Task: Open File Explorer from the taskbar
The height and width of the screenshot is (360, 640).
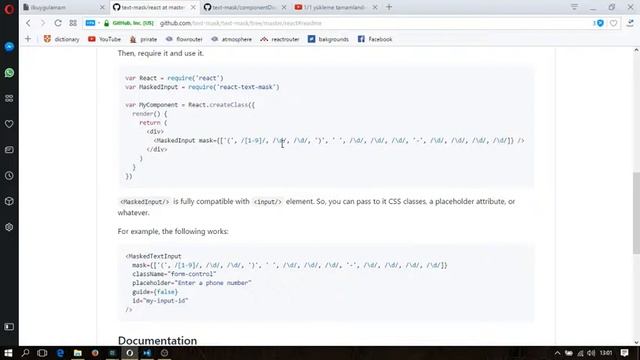Action: [78, 353]
